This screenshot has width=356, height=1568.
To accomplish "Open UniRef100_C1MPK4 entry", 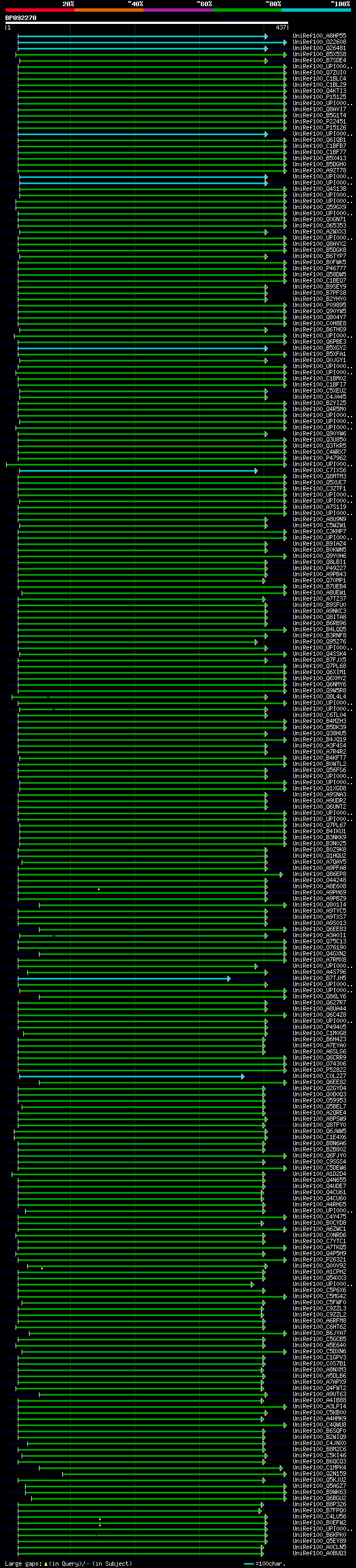I will tap(319, 1467).
